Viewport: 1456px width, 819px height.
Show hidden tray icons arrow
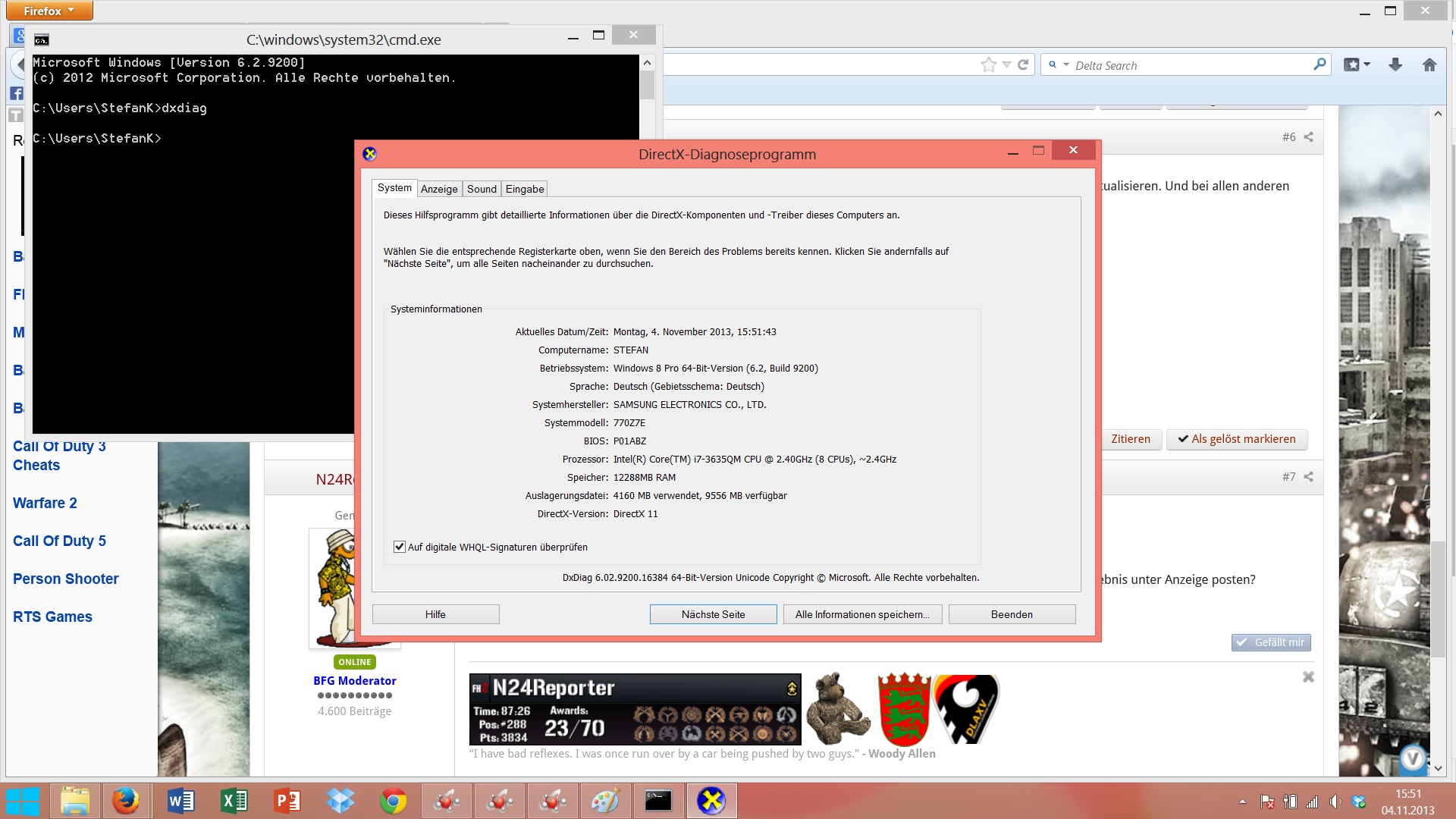pyautogui.click(x=1242, y=802)
